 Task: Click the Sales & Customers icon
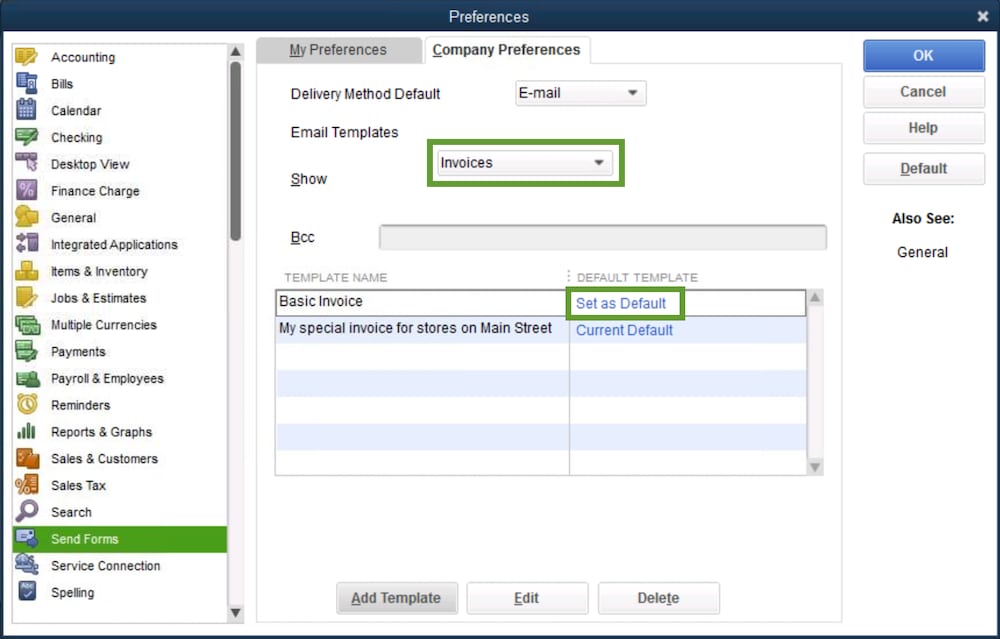tap(27, 459)
